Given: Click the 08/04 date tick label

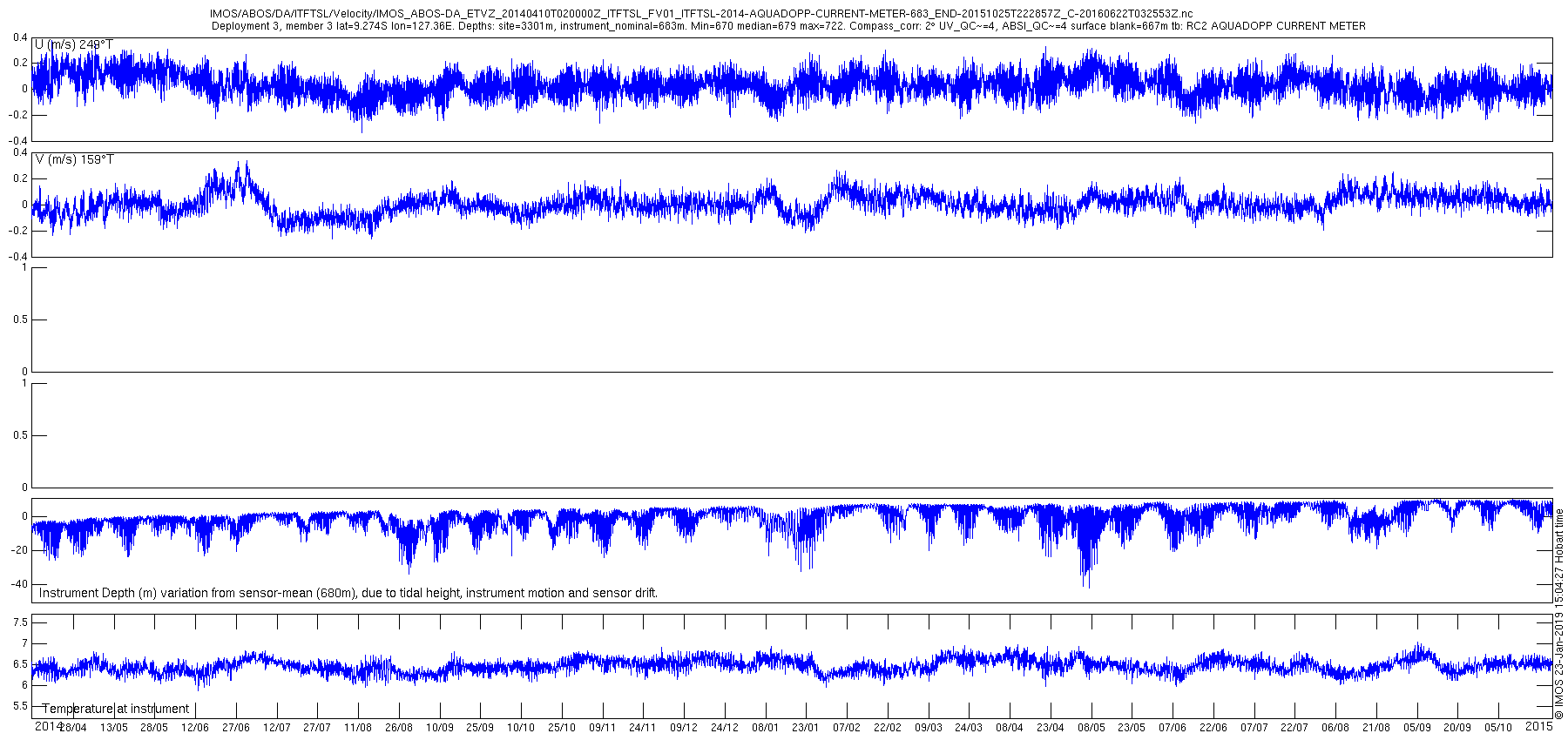Looking at the screenshot, I should pyautogui.click(x=1010, y=728).
